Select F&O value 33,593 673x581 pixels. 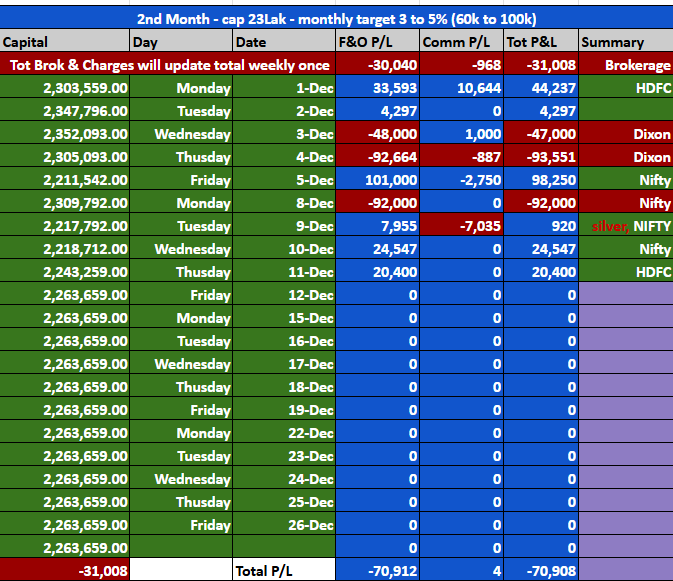point(377,88)
